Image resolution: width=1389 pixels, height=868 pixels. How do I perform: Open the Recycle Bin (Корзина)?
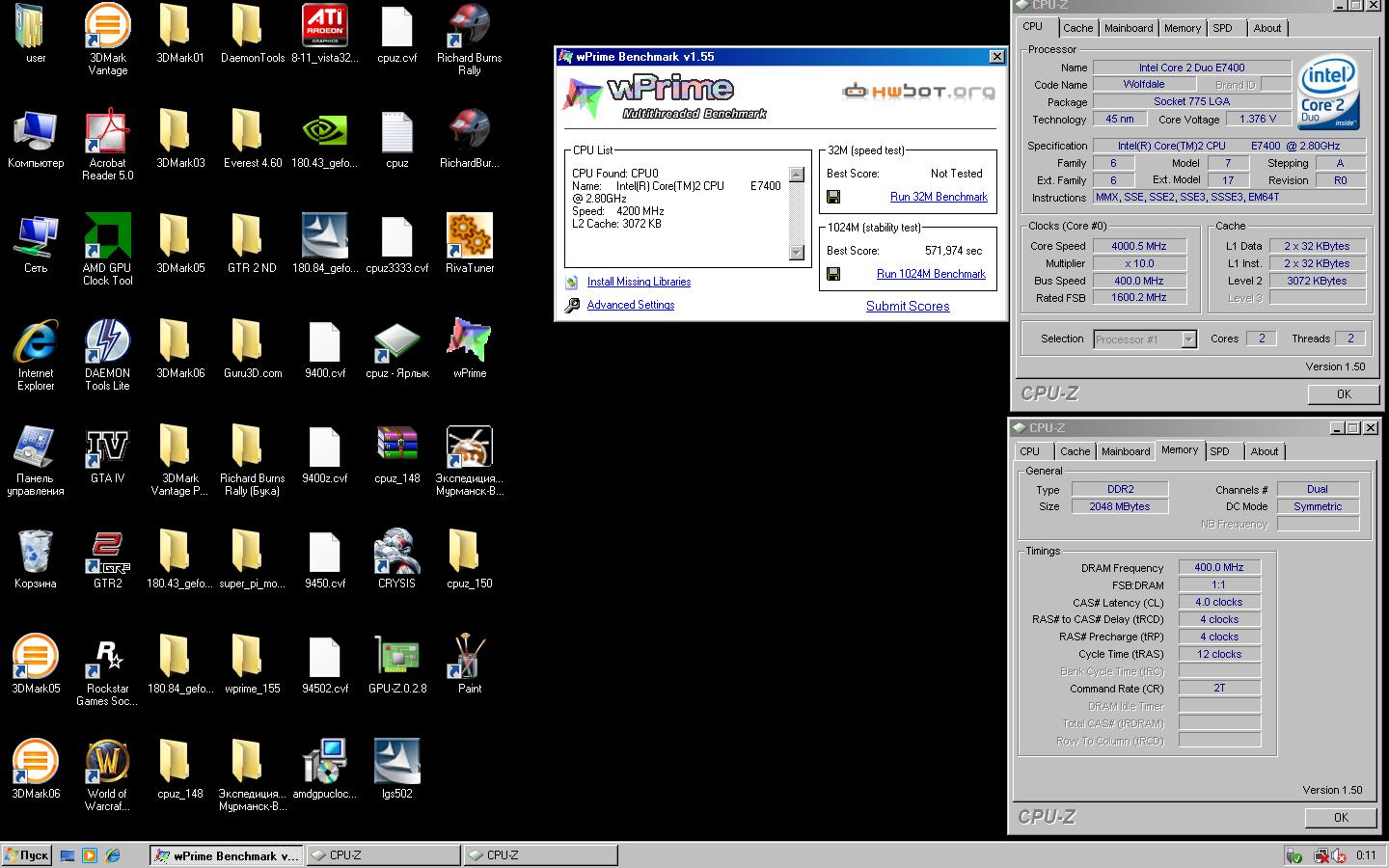point(36,559)
